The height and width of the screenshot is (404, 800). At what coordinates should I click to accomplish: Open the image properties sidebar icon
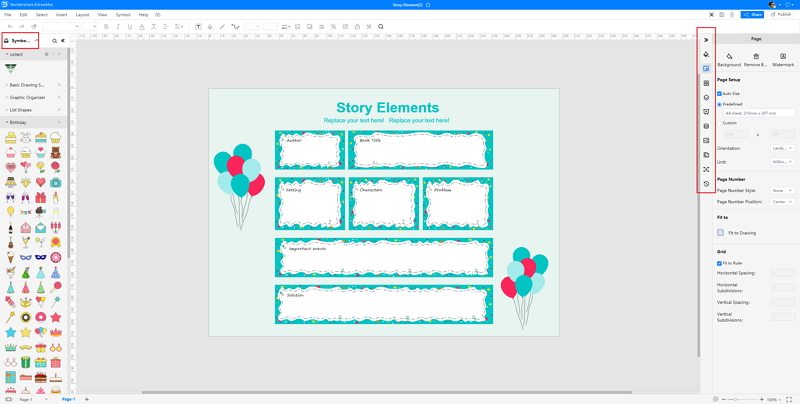[706, 140]
